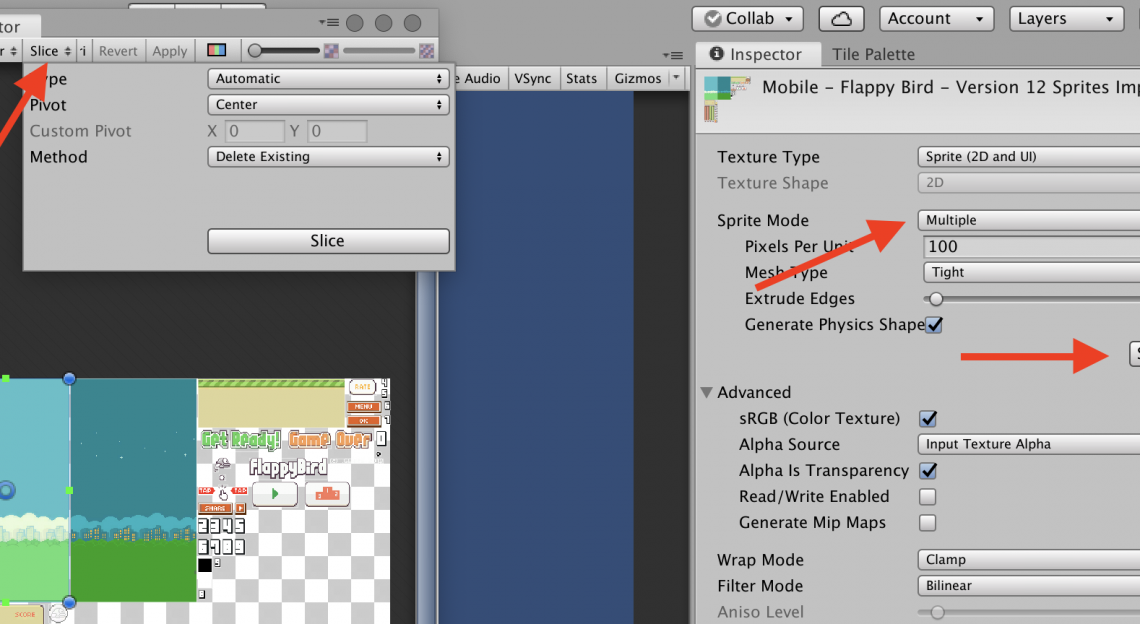Open the Gizmos dropdown arrow
1140x624 pixels.
(x=676, y=78)
